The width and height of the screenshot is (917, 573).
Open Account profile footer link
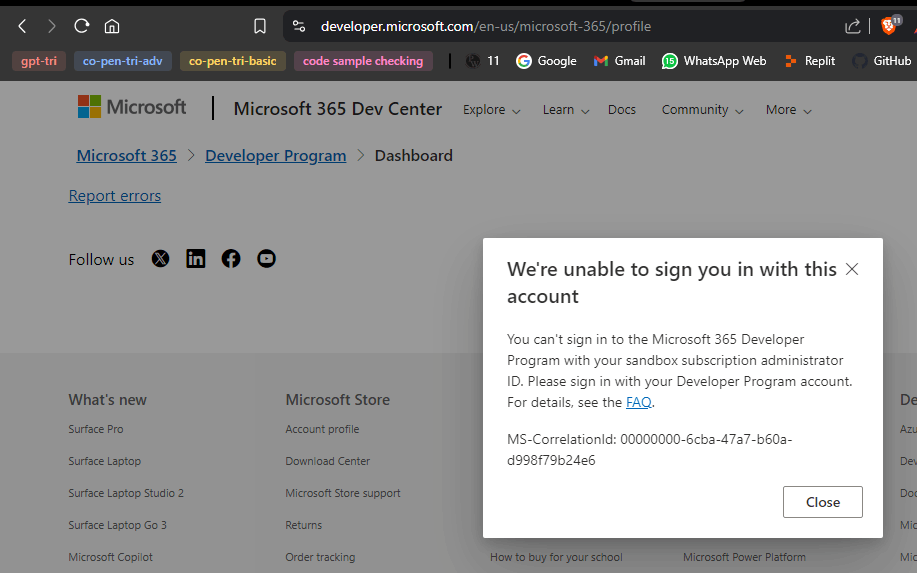[322, 429]
